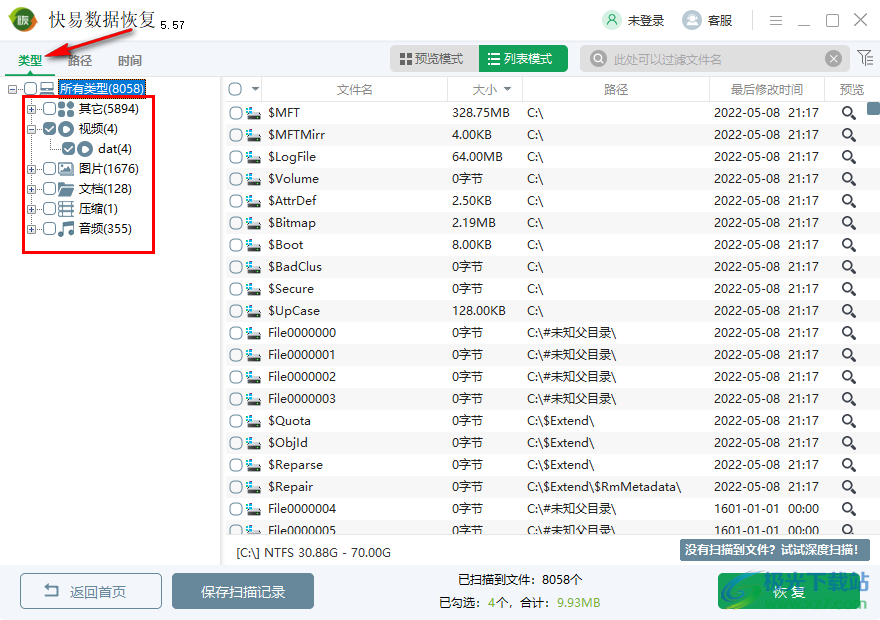Tick the 图片(1676) checkbox

[49, 169]
